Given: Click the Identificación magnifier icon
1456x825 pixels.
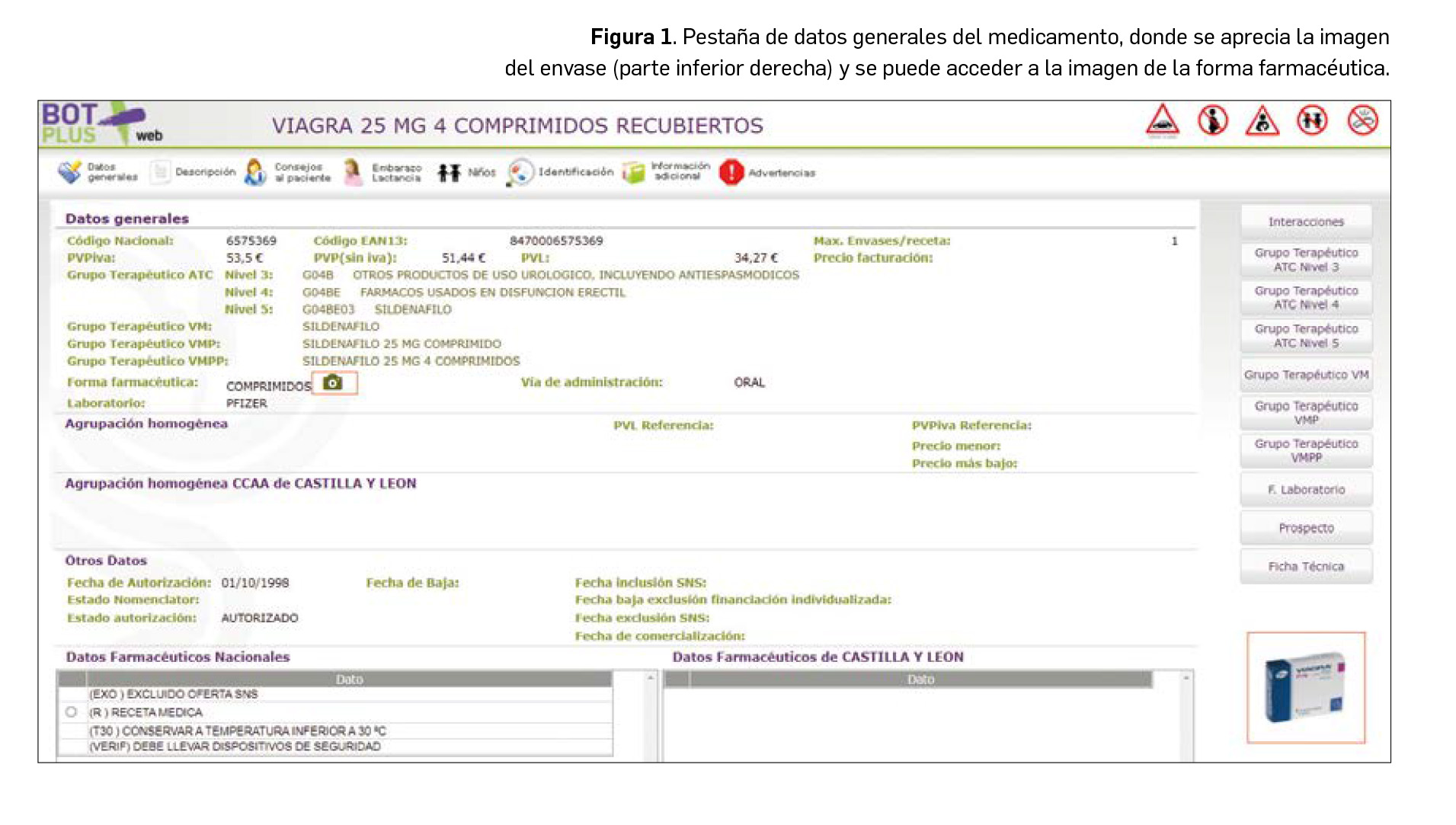Looking at the screenshot, I should tap(520, 172).
